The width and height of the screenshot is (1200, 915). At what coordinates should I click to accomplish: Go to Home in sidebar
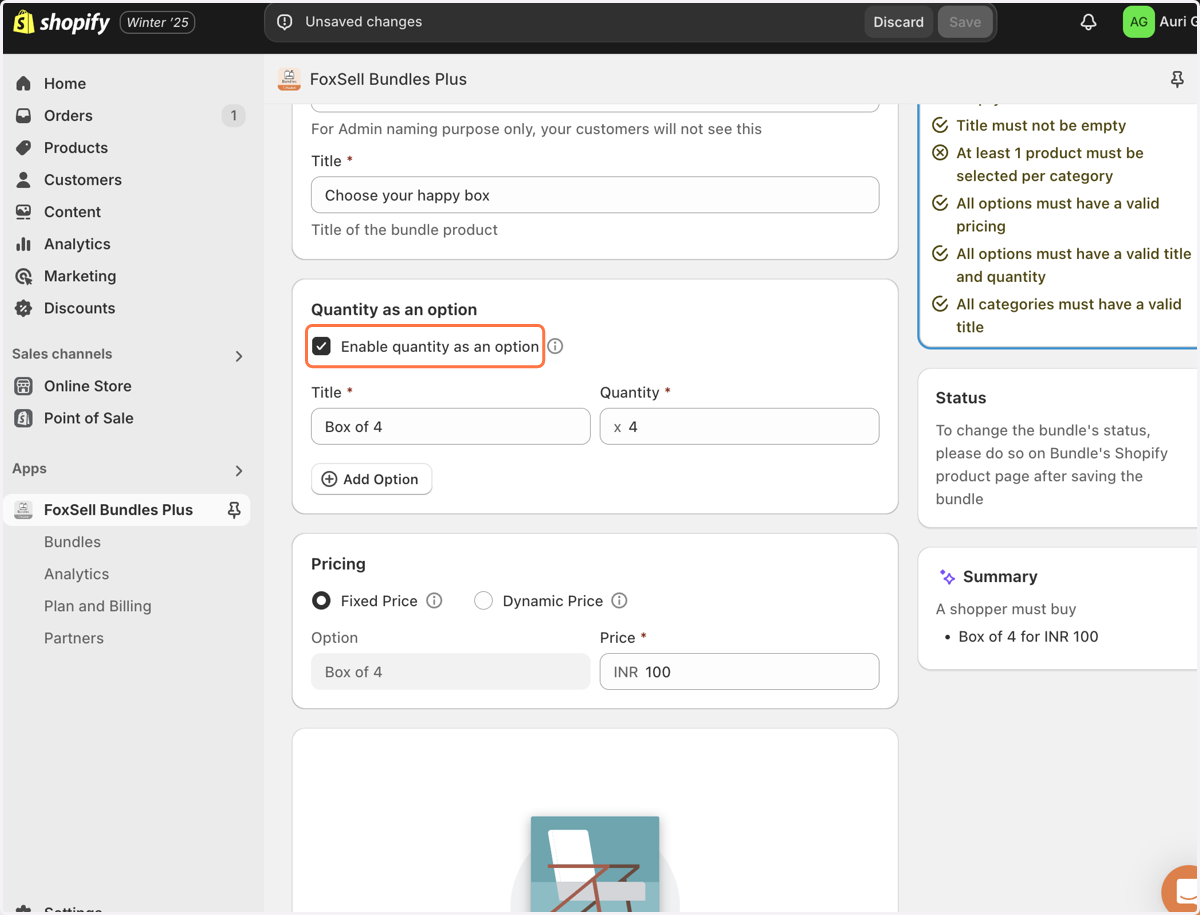(65, 84)
